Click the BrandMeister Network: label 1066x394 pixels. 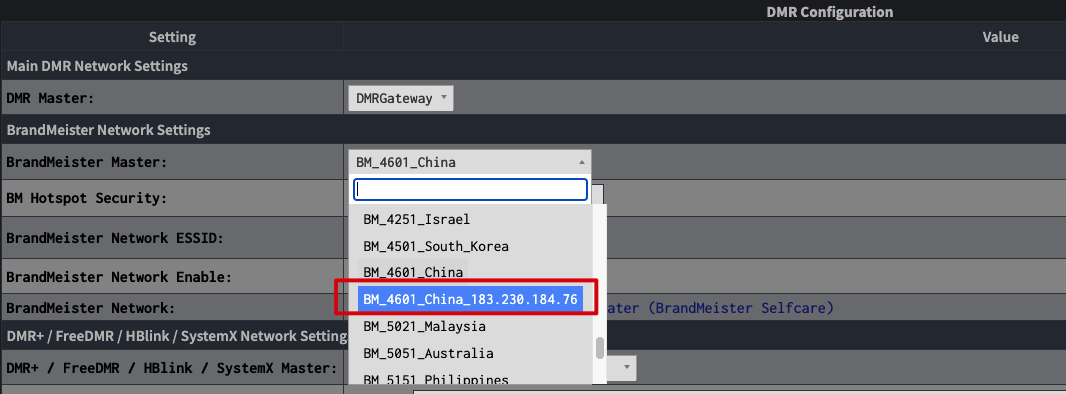(90, 308)
